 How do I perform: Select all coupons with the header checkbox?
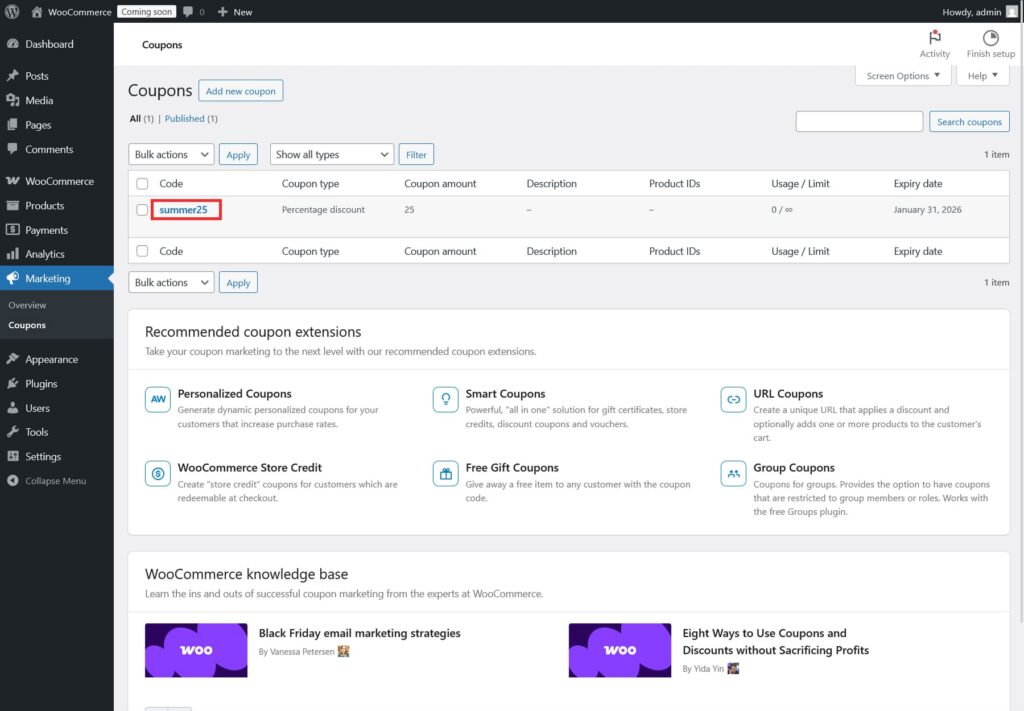tap(140, 183)
